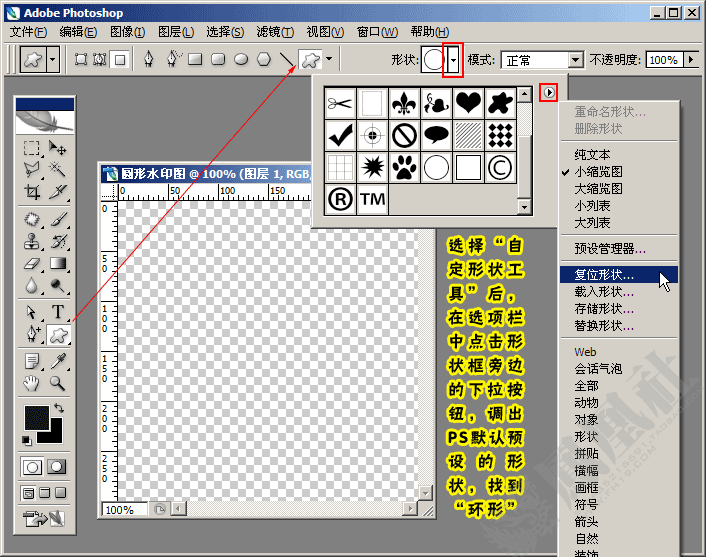The width and height of the screenshot is (706, 557).
Task: Open the 滤镜(T) menu
Action: point(275,32)
